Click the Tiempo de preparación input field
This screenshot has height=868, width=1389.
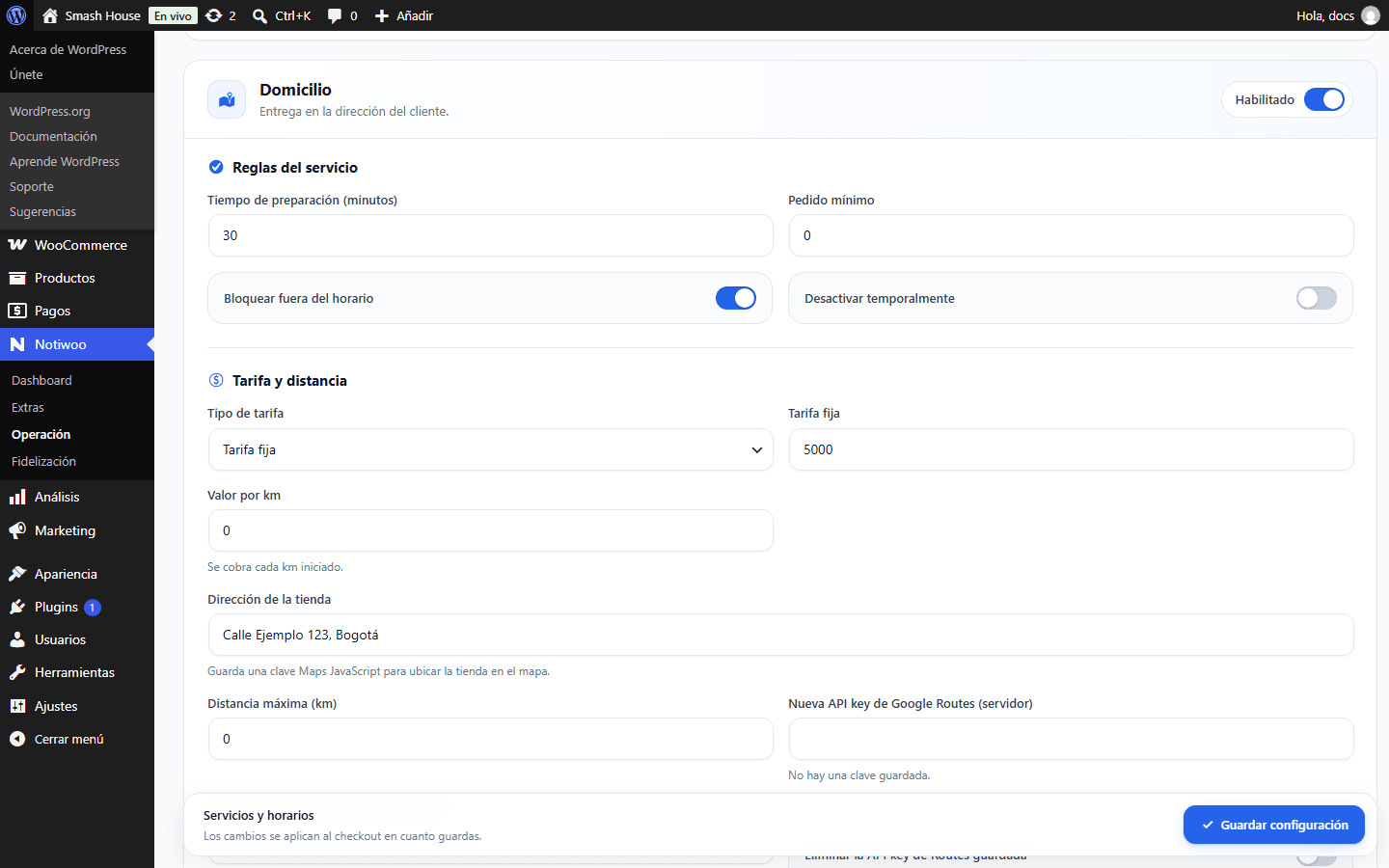pyautogui.click(x=490, y=235)
